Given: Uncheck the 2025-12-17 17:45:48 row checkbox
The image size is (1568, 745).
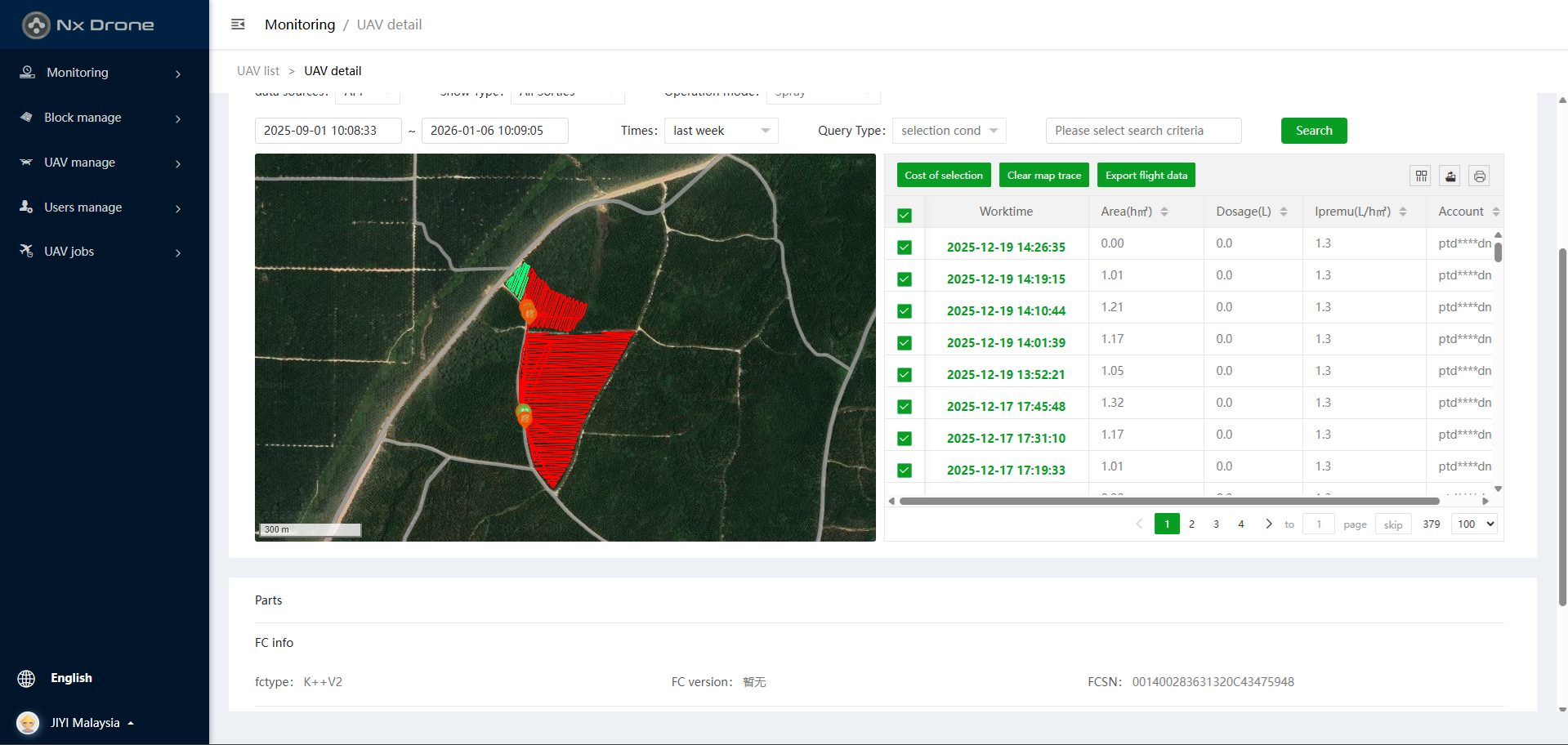Looking at the screenshot, I should point(904,407).
